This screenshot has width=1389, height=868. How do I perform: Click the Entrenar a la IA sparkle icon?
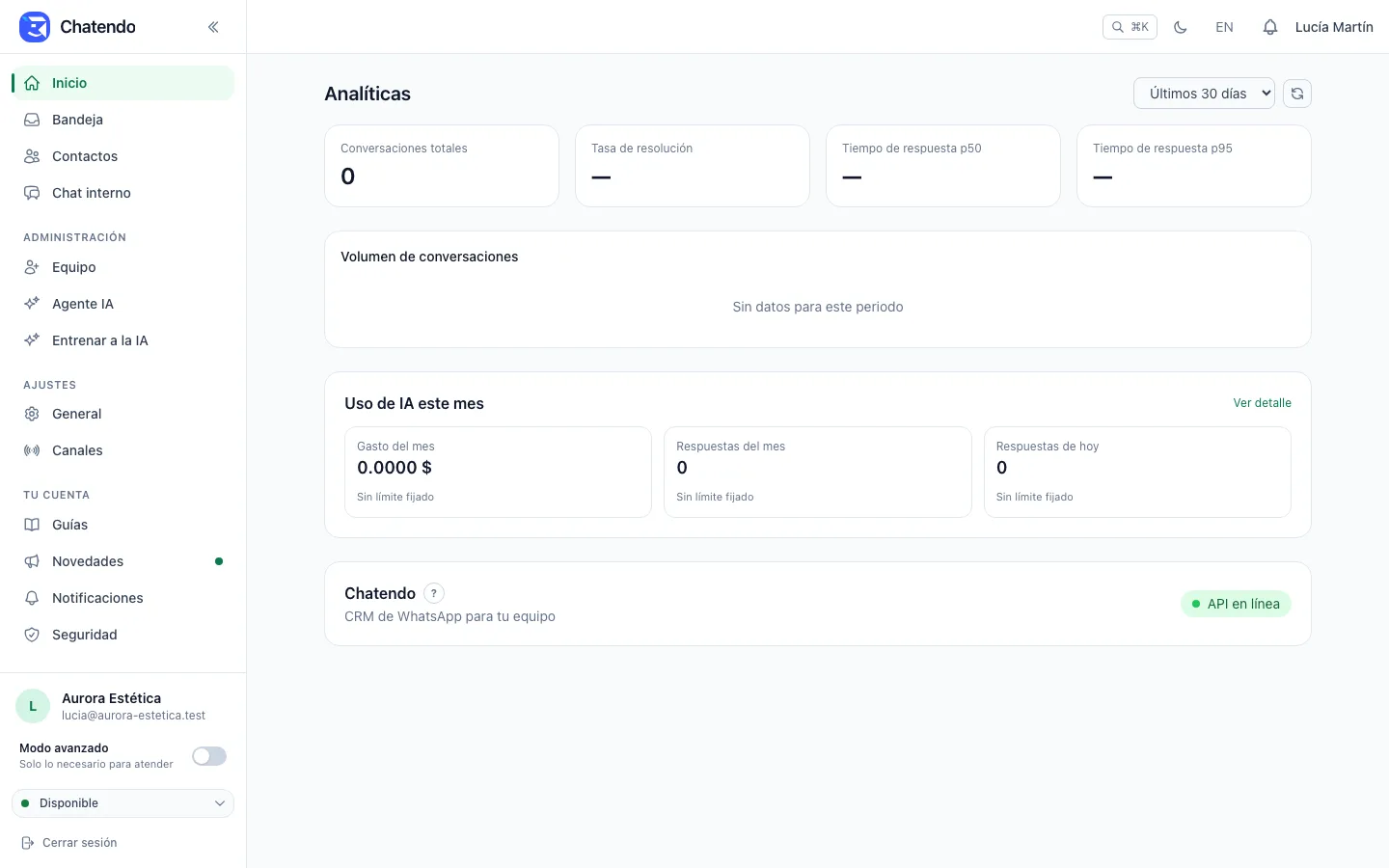click(32, 340)
